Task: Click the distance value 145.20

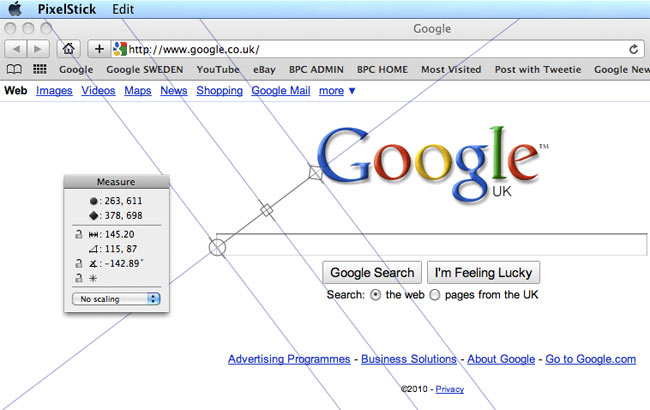Action: [x=119, y=234]
